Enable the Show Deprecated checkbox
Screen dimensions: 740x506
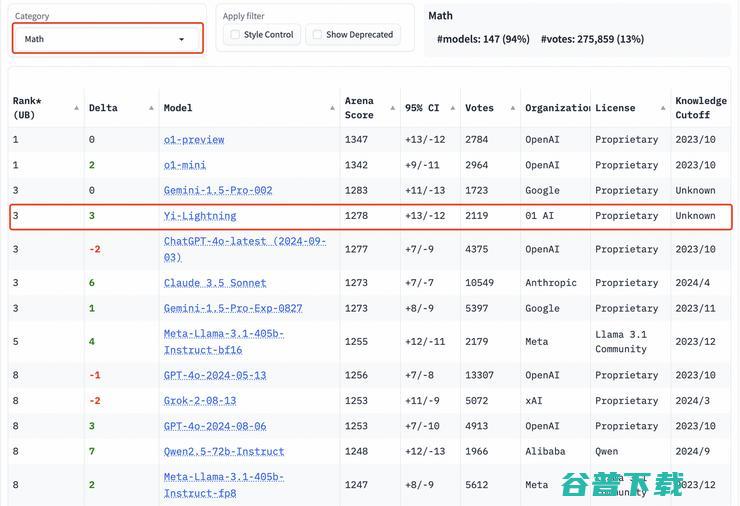[317, 34]
